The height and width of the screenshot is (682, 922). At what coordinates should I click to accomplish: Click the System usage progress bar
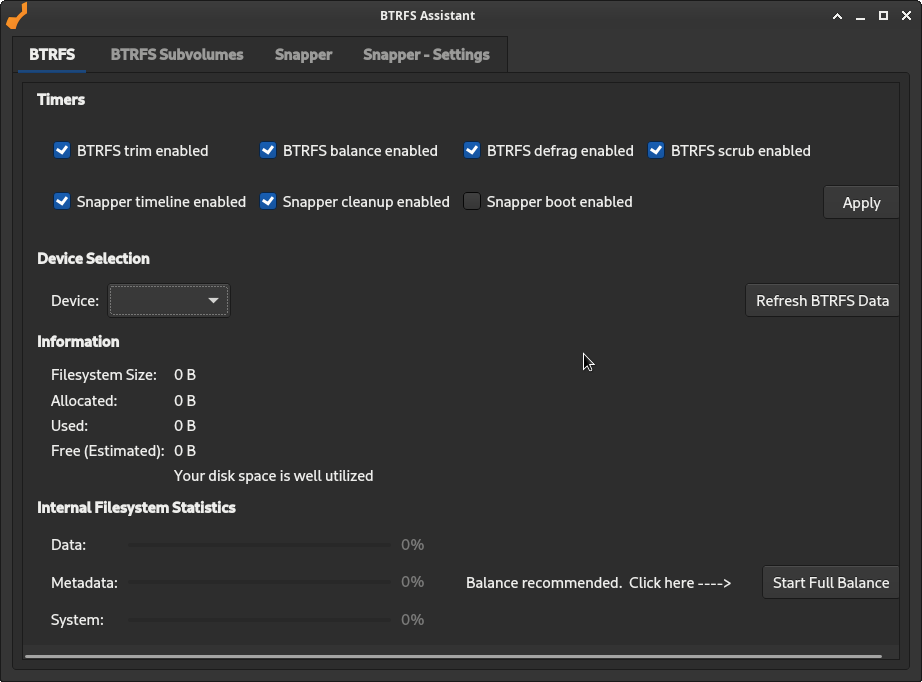click(259, 620)
